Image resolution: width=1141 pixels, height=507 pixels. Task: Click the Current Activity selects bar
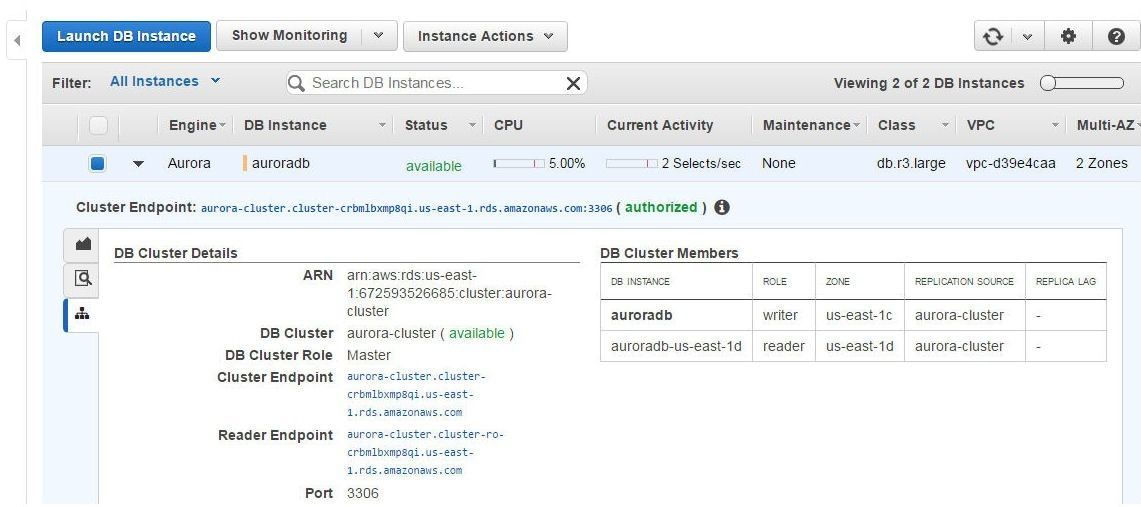pos(632,164)
